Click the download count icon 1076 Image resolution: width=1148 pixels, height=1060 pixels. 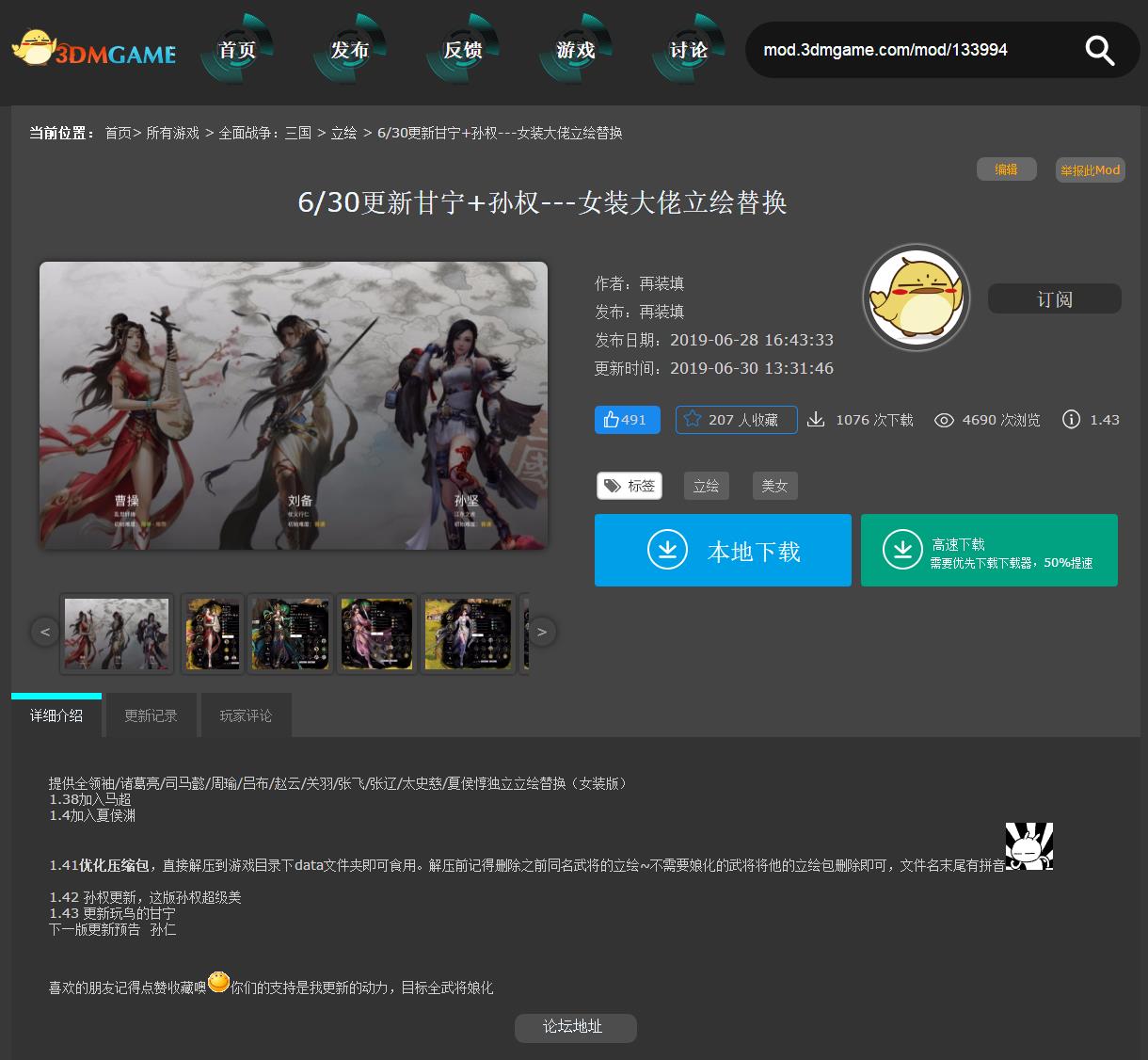coord(816,420)
